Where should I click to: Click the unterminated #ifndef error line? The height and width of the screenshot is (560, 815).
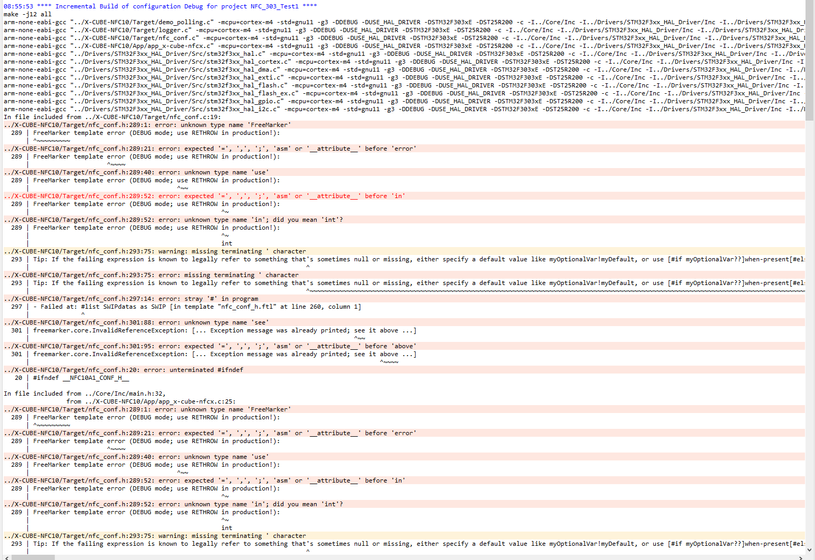pos(404,370)
